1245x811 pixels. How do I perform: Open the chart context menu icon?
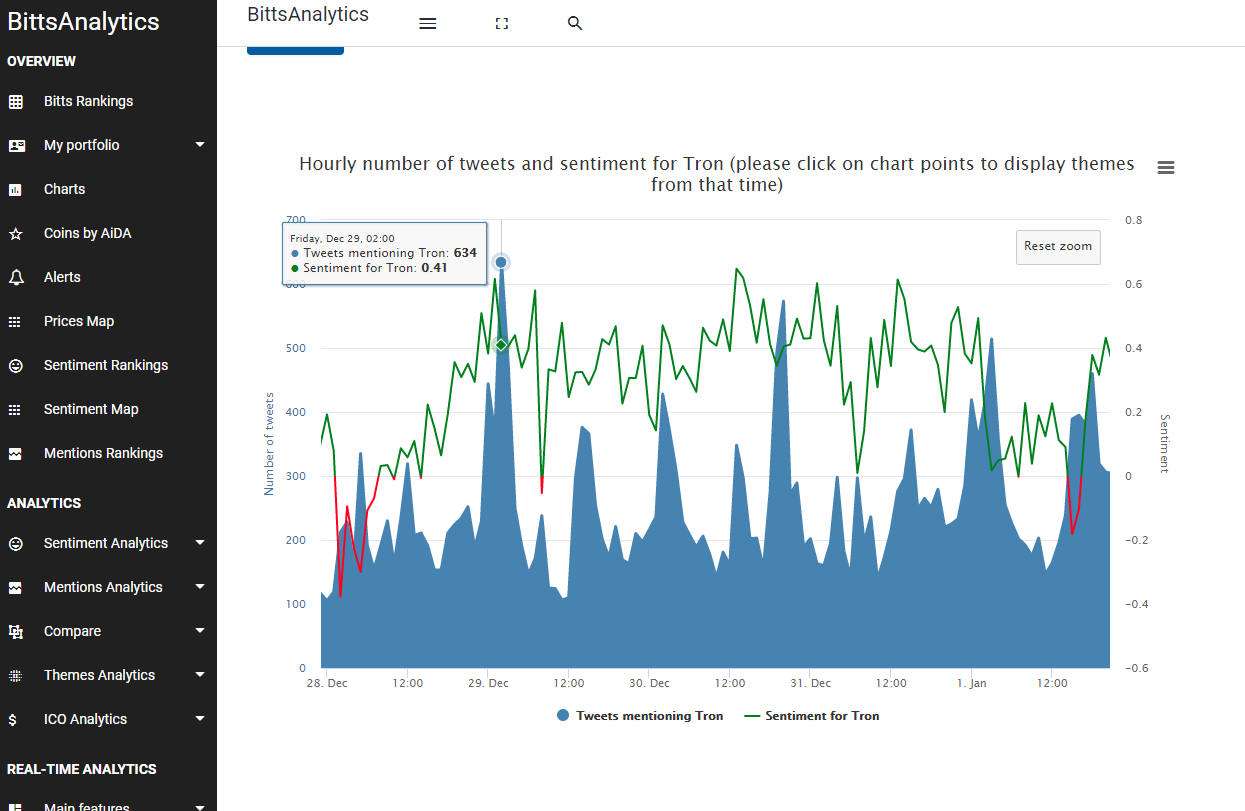1165,168
